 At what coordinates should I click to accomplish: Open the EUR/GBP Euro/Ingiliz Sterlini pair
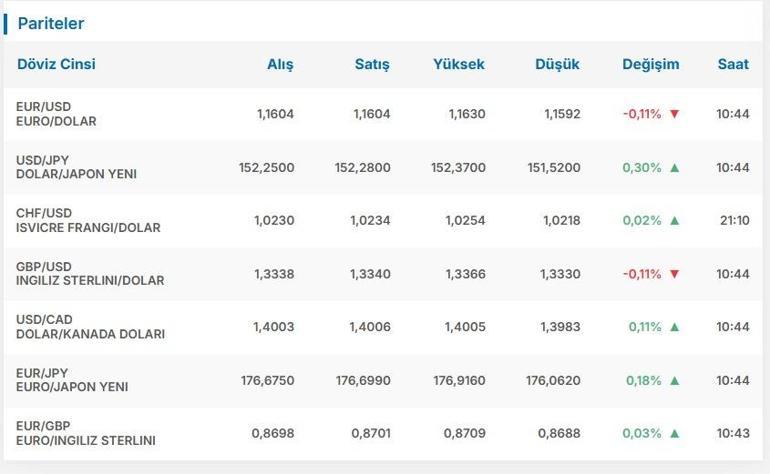tap(85, 433)
